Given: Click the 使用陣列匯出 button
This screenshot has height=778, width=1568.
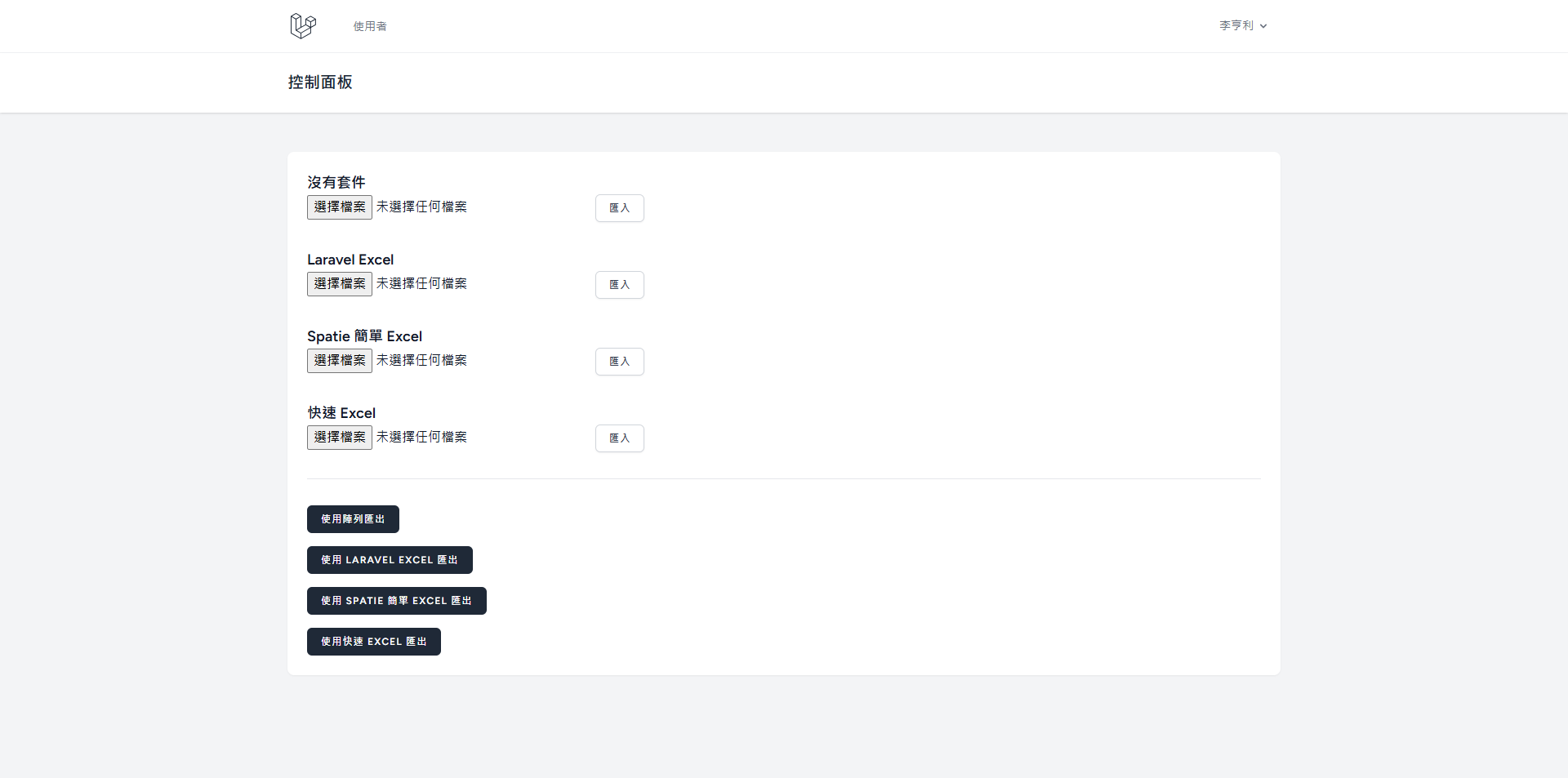Looking at the screenshot, I should click(x=353, y=519).
